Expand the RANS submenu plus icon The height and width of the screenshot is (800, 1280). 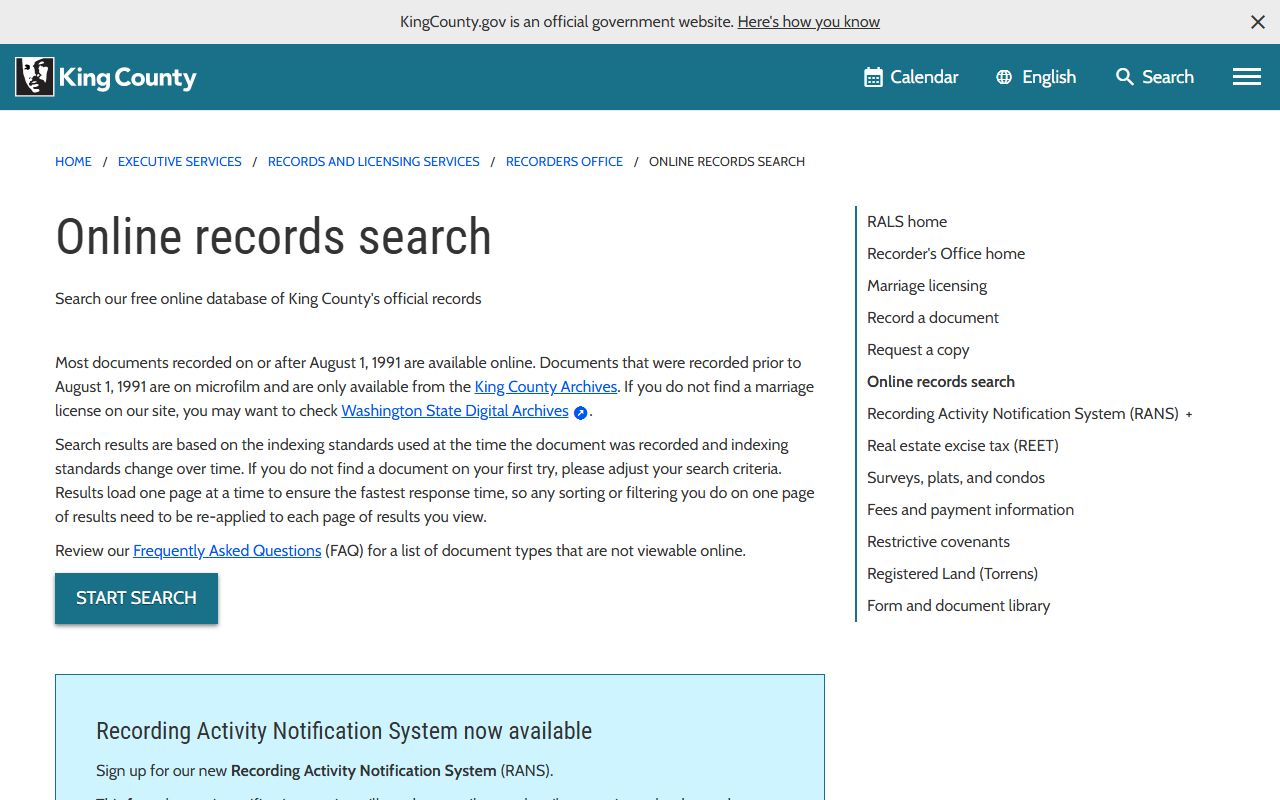tap(1189, 414)
